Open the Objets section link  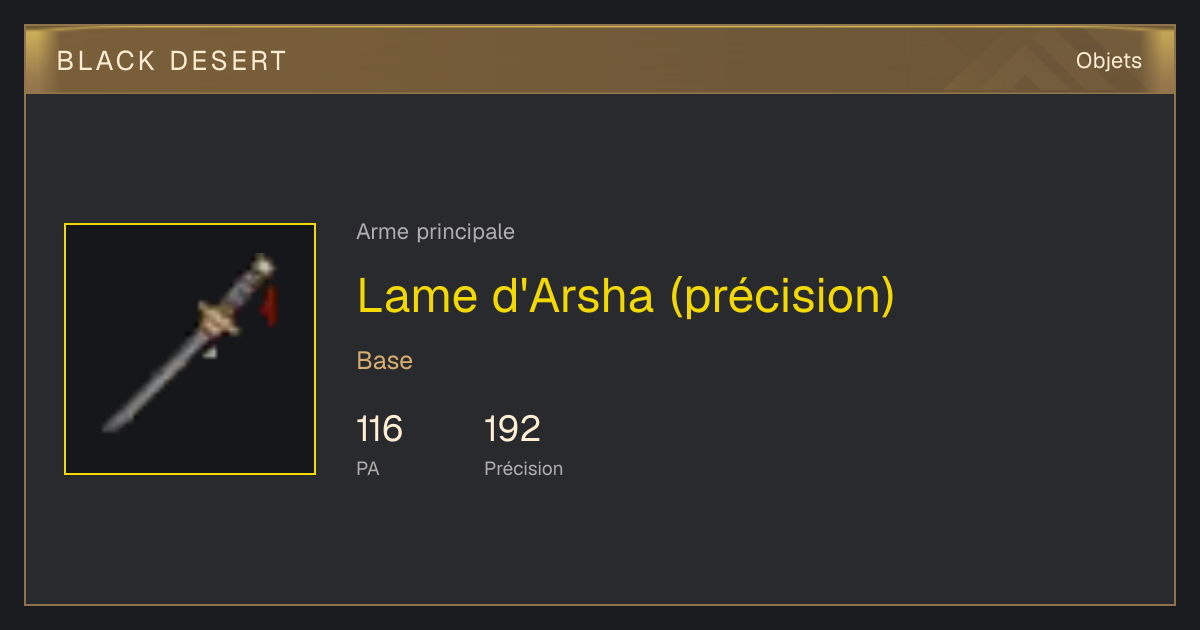(x=1109, y=61)
